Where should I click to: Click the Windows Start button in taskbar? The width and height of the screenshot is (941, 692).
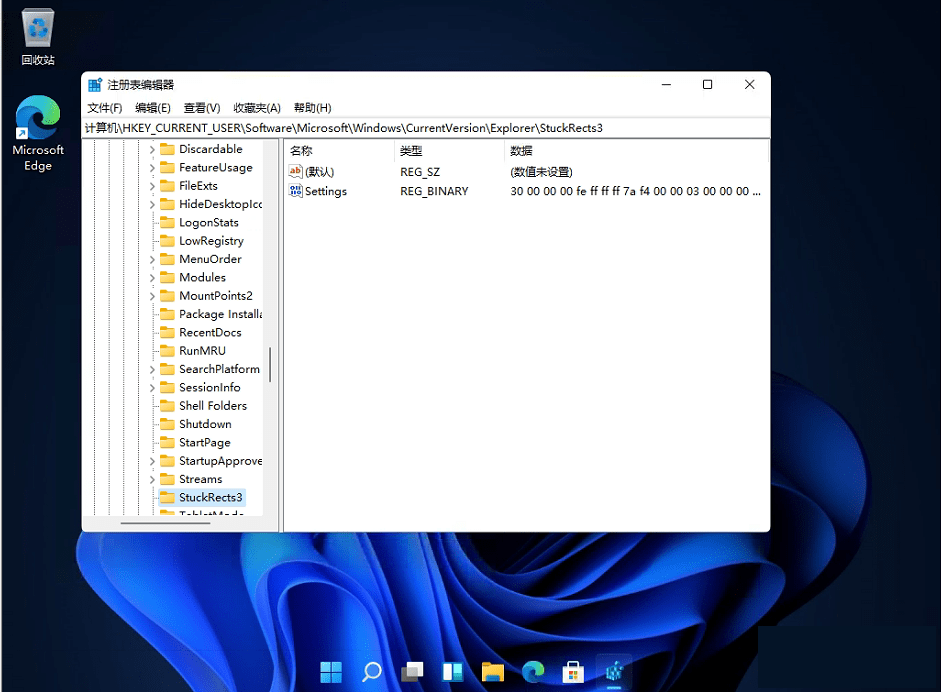click(331, 671)
